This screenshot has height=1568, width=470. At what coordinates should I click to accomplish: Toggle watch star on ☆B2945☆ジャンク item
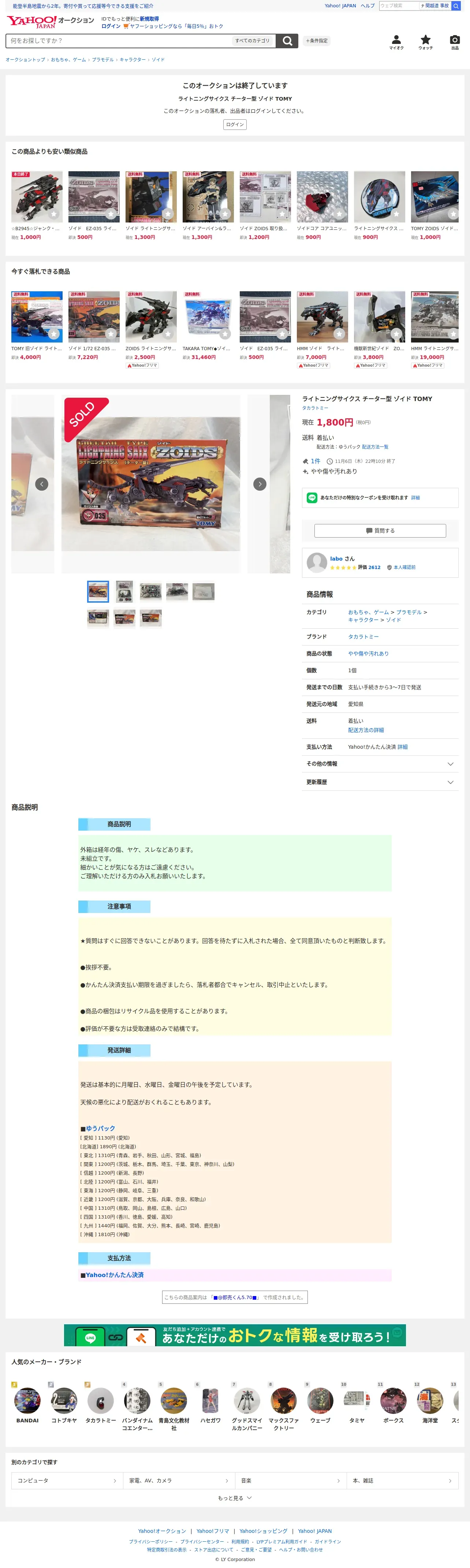click(53, 214)
